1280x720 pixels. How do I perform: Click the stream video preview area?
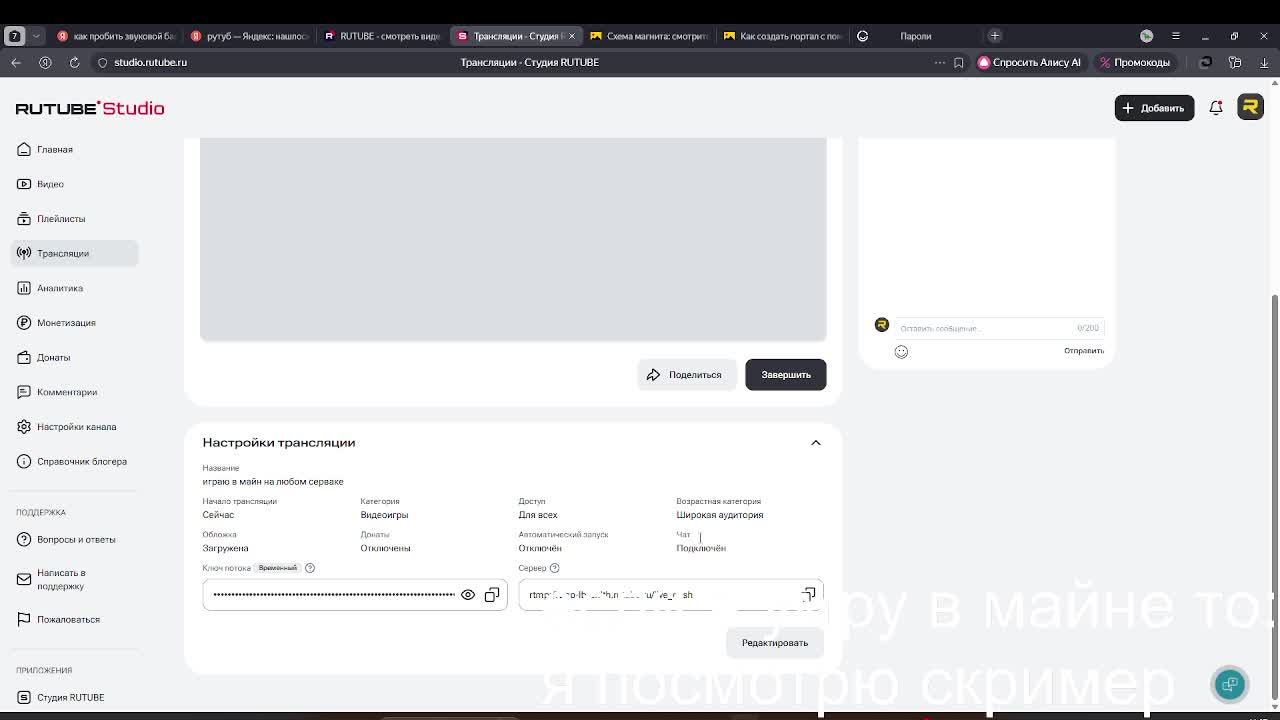(513, 239)
